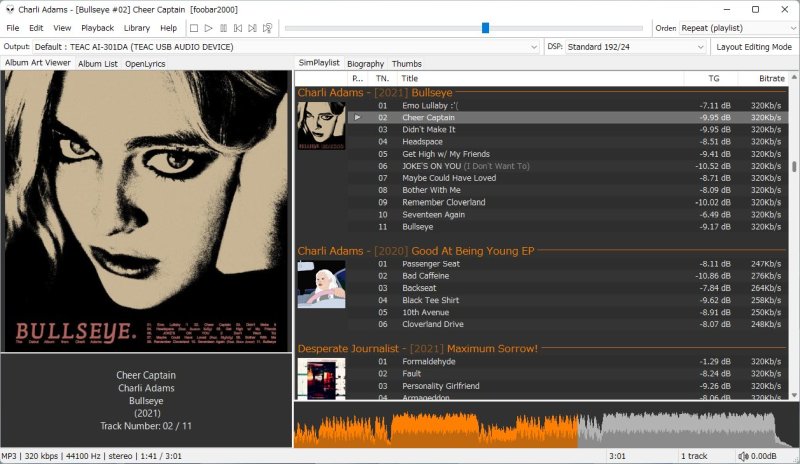This screenshot has height=464, width=800.
Task: Open the Playback menu
Action: tap(97, 28)
